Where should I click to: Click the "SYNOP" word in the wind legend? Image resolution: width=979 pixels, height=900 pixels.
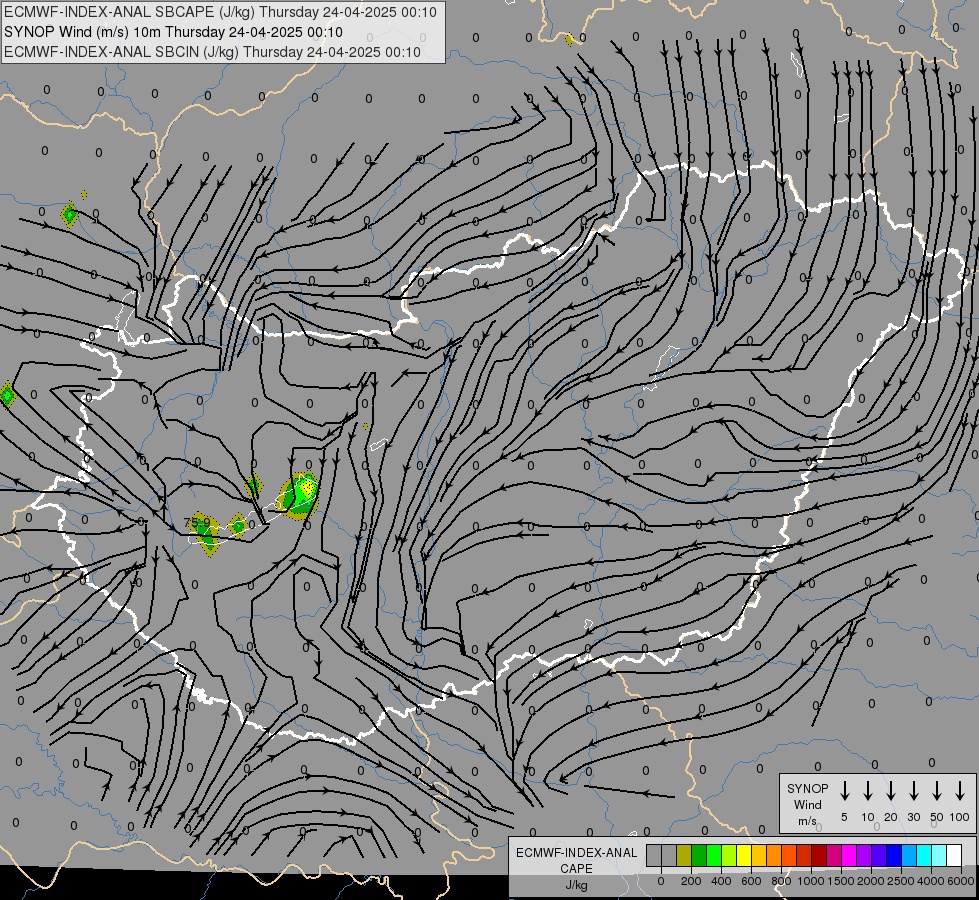coord(807,788)
